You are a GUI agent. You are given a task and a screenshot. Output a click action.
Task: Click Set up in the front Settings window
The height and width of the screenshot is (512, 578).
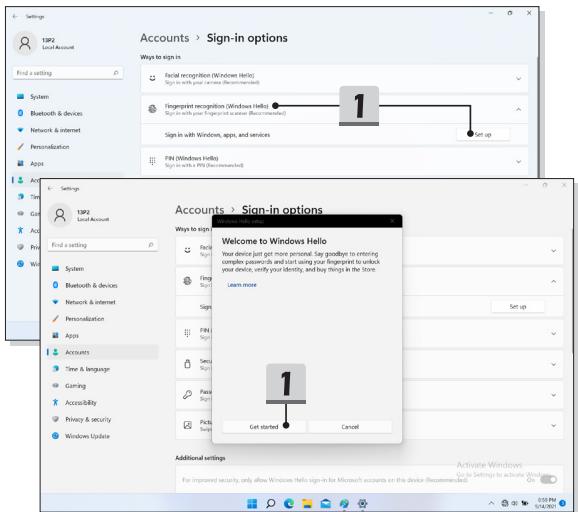click(x=518, y=306)
